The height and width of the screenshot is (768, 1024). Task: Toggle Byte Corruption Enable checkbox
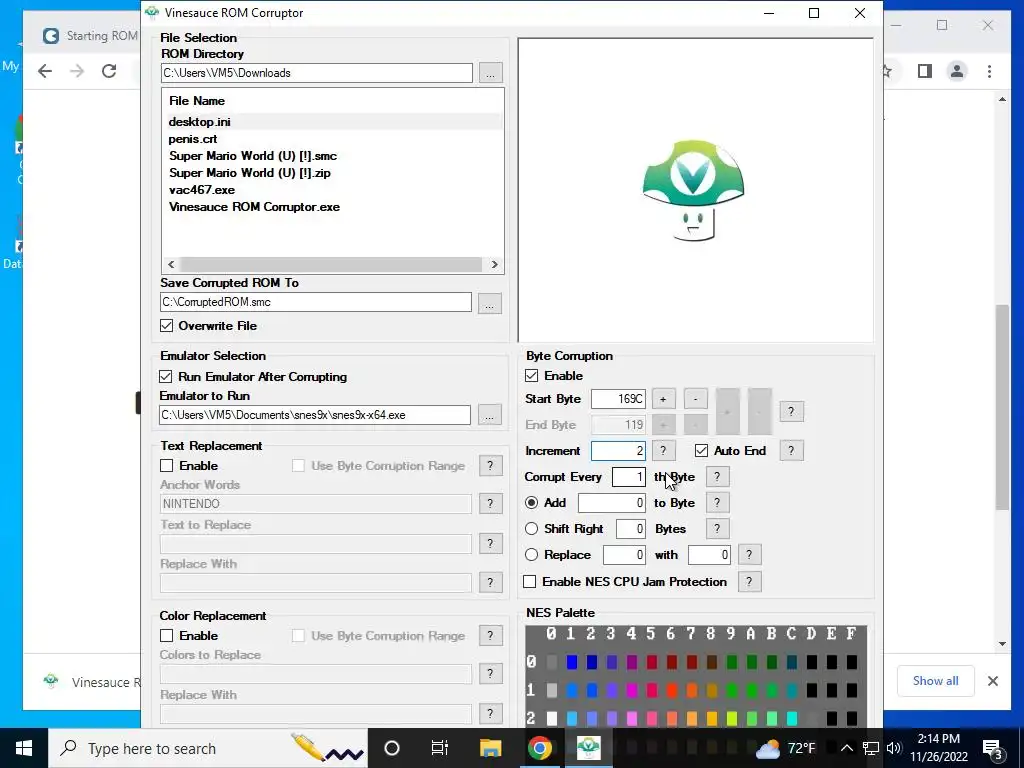532,376
